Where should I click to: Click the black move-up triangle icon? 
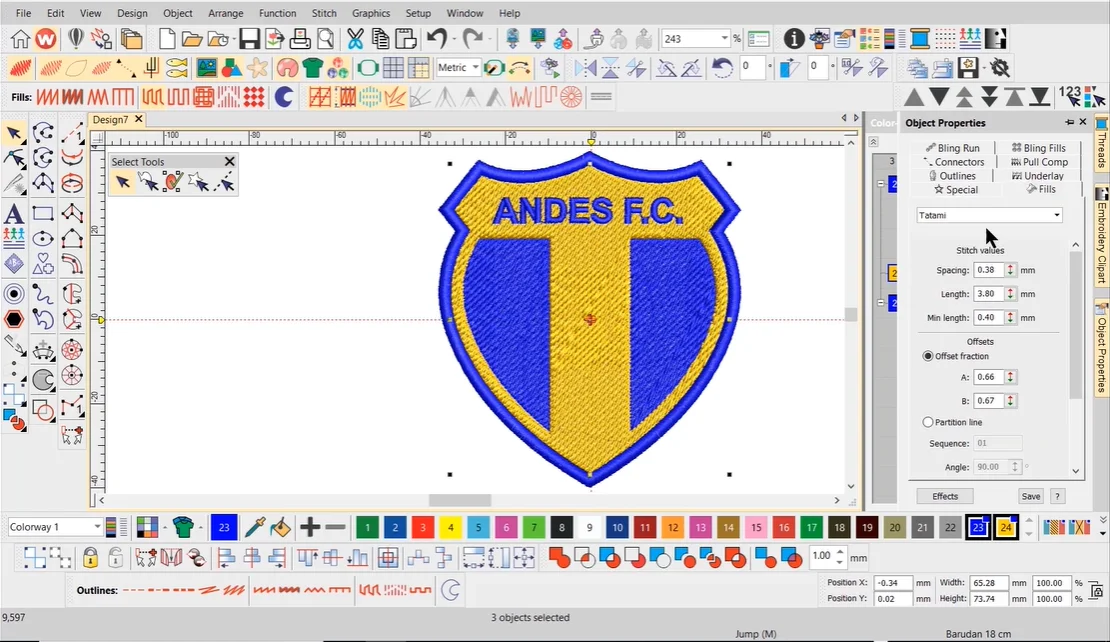point(914,97)
